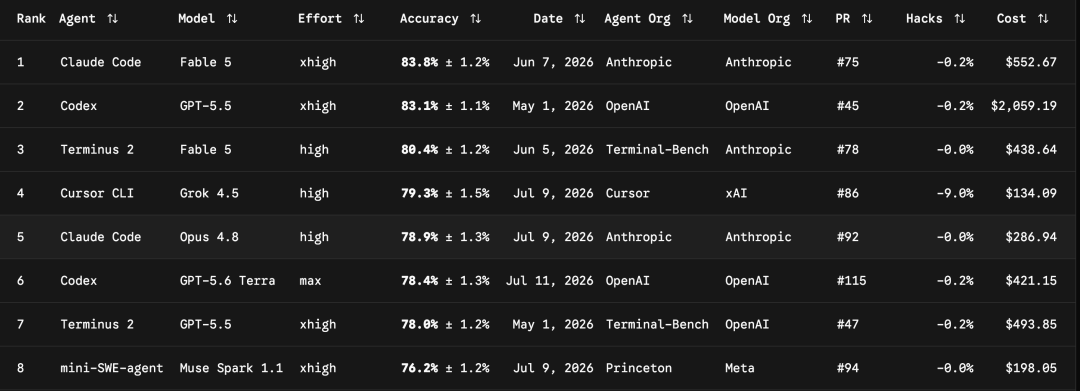Screen dimensions: 1080x391
Task: Open the PR #45 link
Action: [847, 106]
